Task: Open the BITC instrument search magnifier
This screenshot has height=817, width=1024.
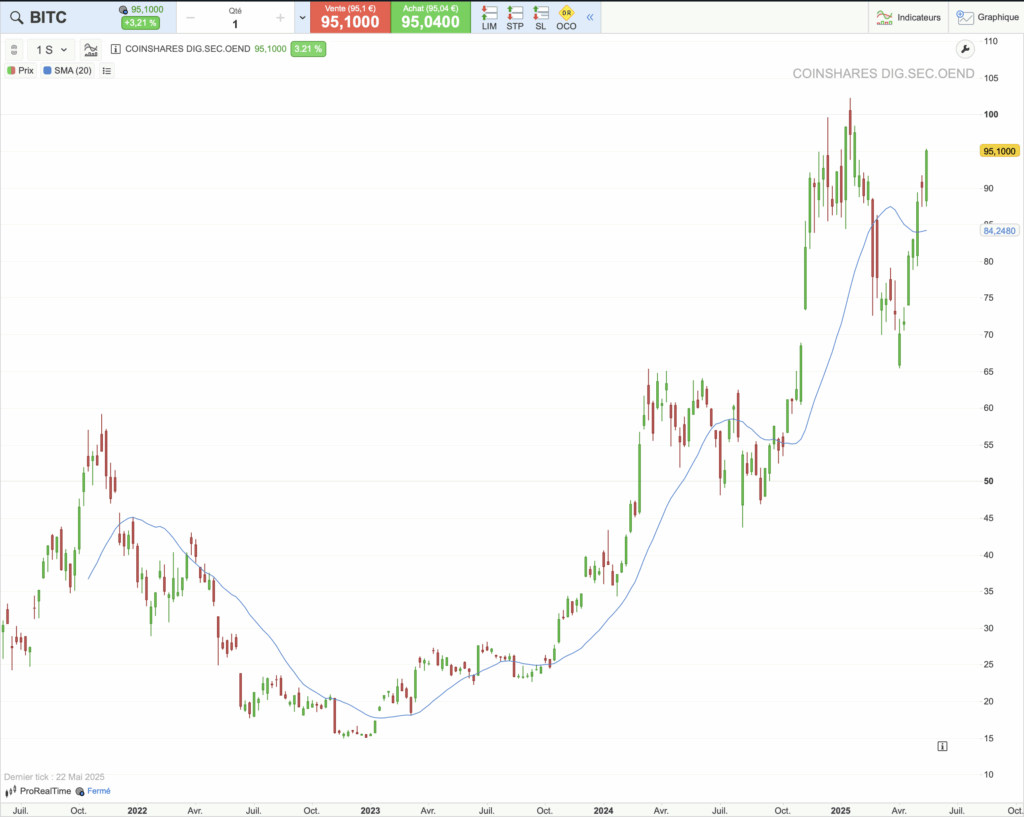Action: (x=16, y=18)
